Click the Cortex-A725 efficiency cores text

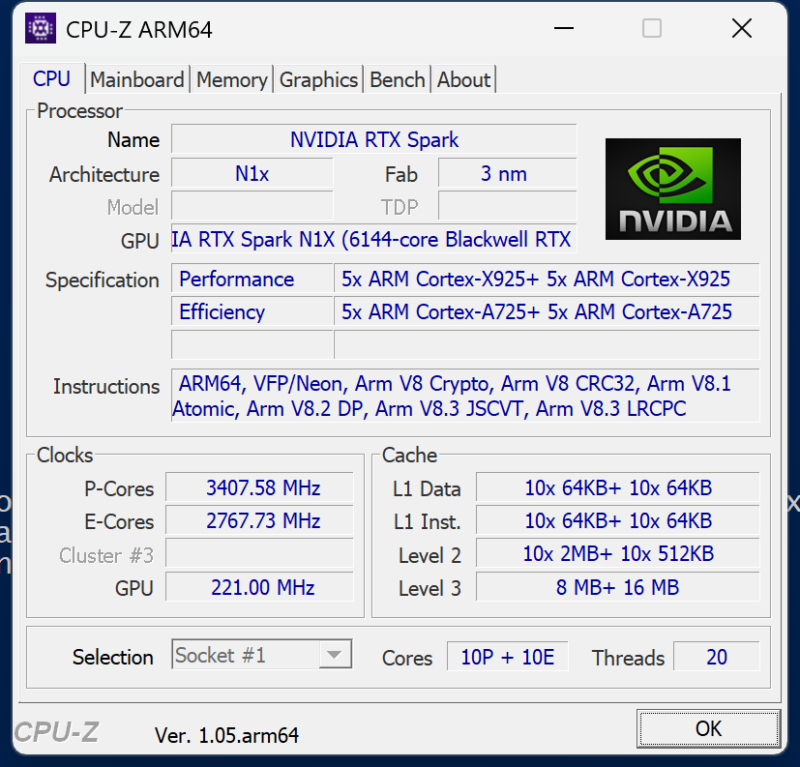(x=547, y=311)
